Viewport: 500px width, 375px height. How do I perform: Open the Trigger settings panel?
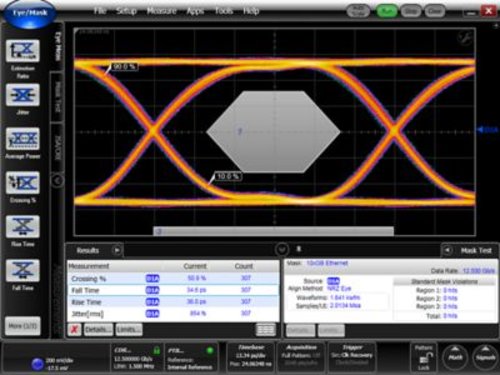(352, 357)
